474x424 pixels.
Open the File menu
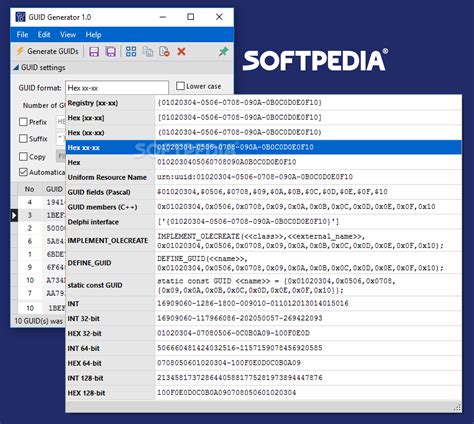[x=22, y=35]
